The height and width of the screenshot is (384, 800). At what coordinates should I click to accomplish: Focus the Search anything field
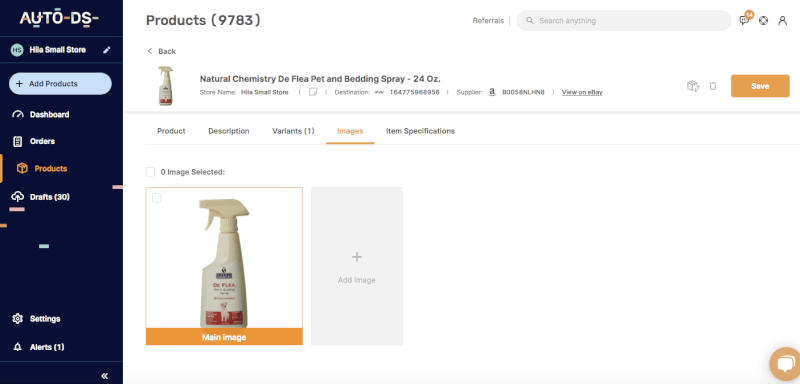tap(624, 21)
